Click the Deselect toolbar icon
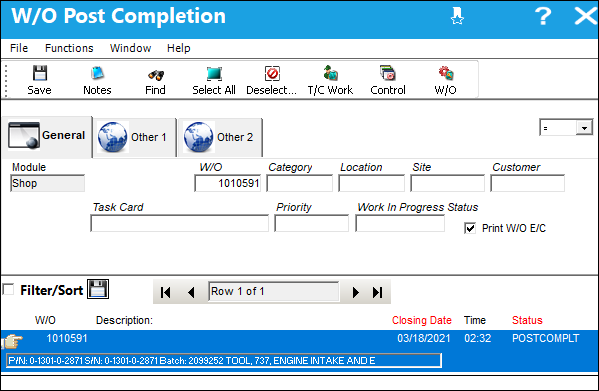 point(272,73)
